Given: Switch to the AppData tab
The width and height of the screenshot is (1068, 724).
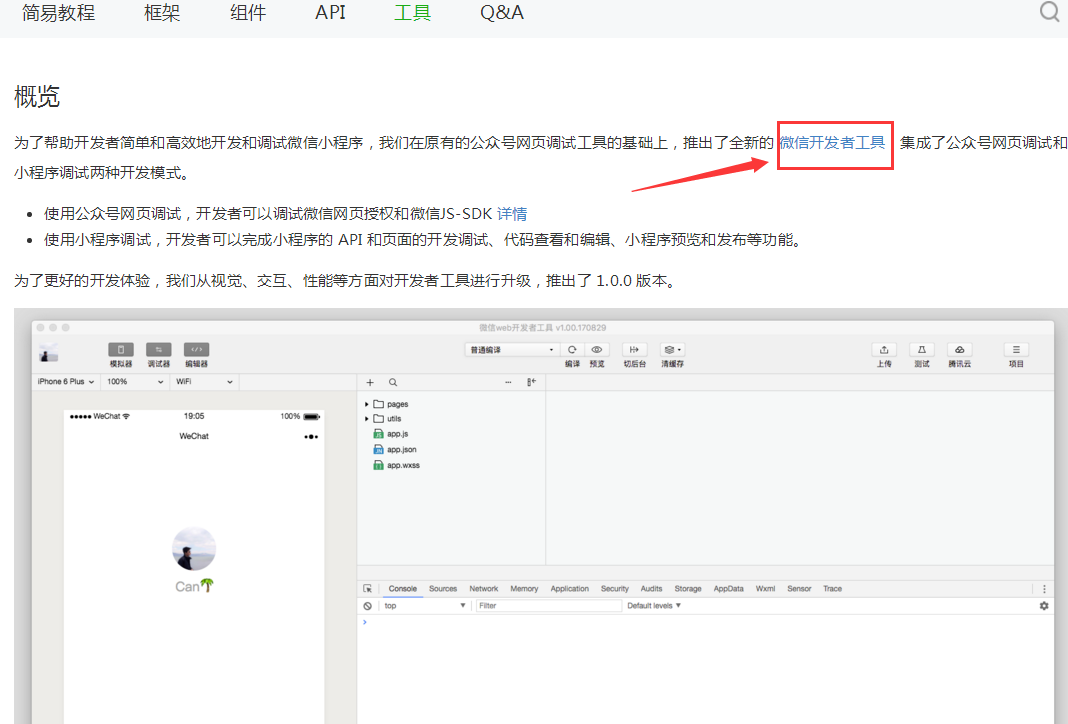Looking at the screenshot, I should click(x=728, y=588).
